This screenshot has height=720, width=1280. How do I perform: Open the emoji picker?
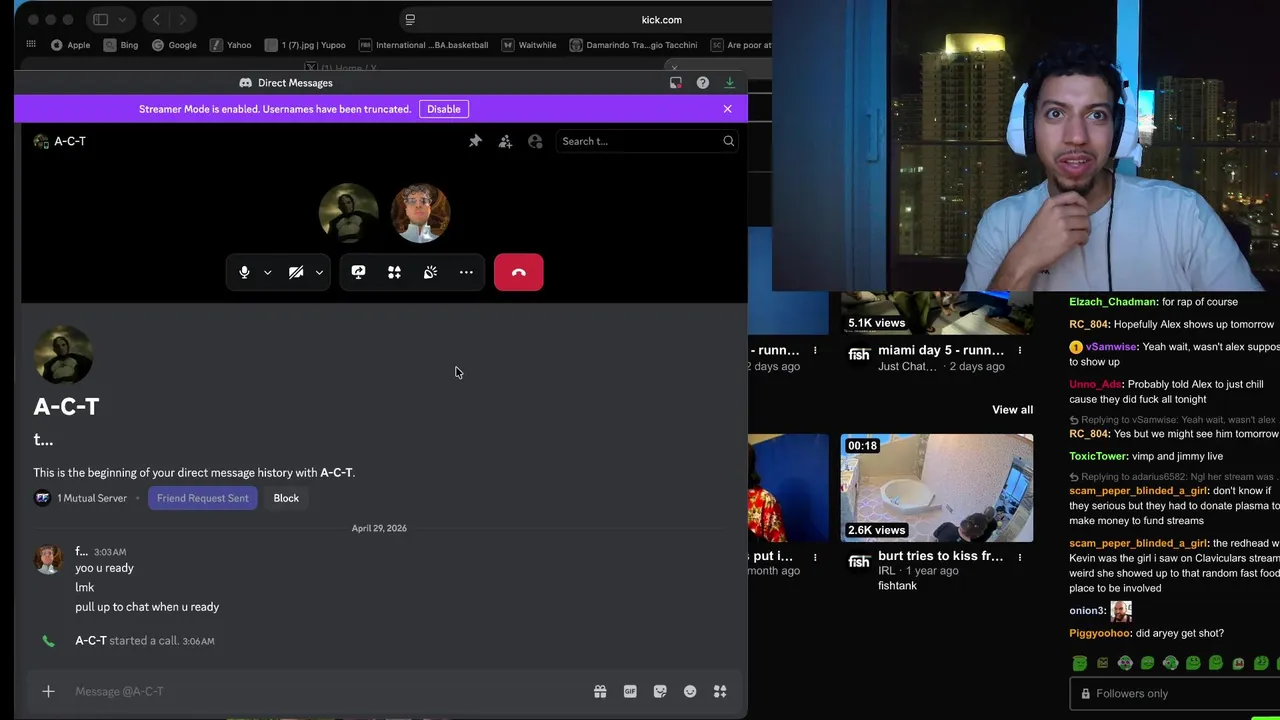tap(690, 691)
